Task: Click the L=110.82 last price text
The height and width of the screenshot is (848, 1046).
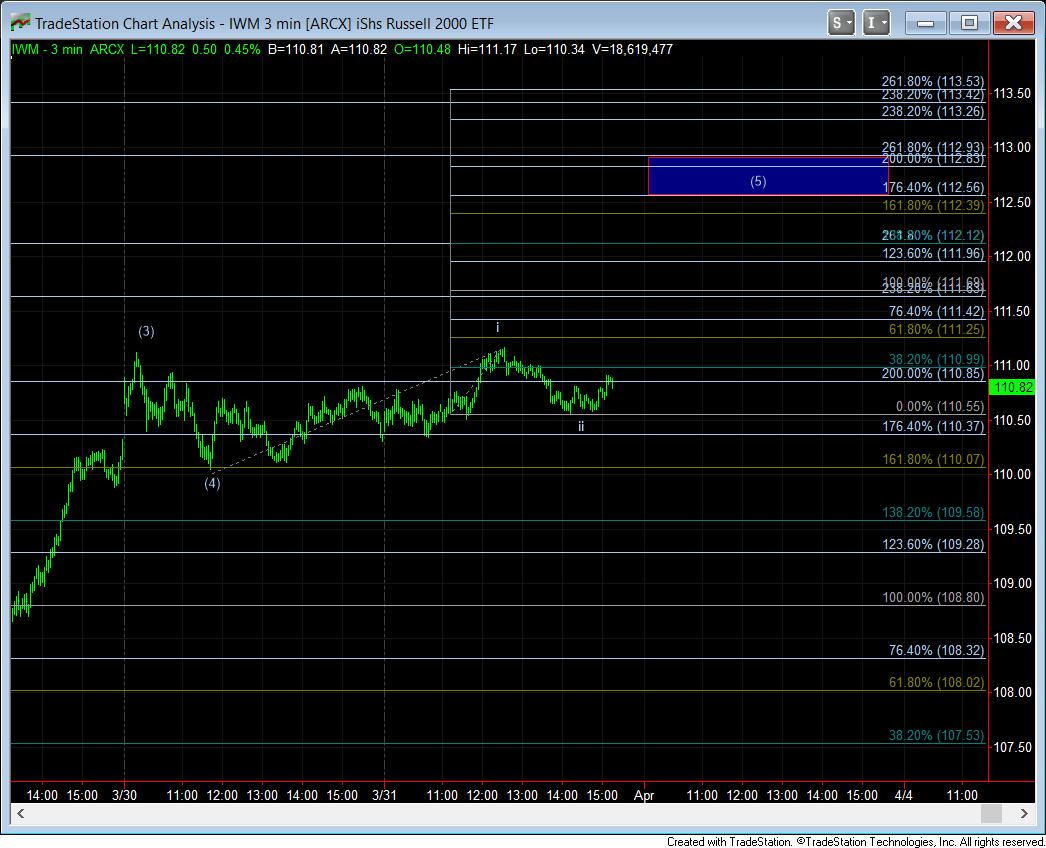Action: coord(157,49)
